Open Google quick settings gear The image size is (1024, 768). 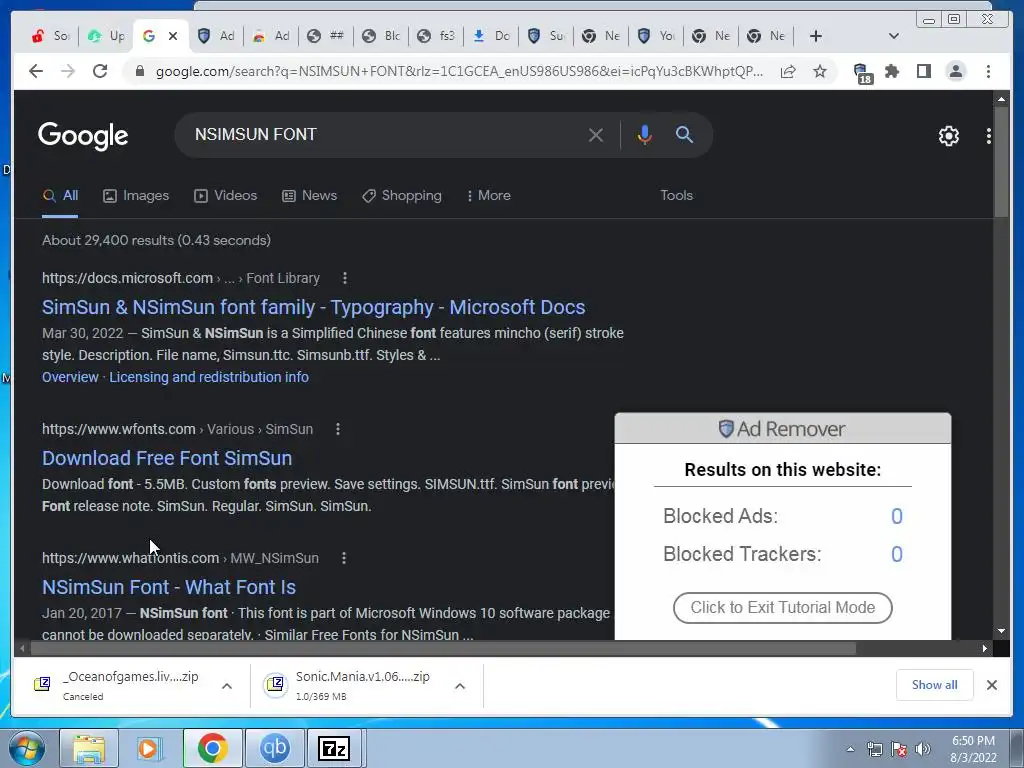(x=948, y=136)
